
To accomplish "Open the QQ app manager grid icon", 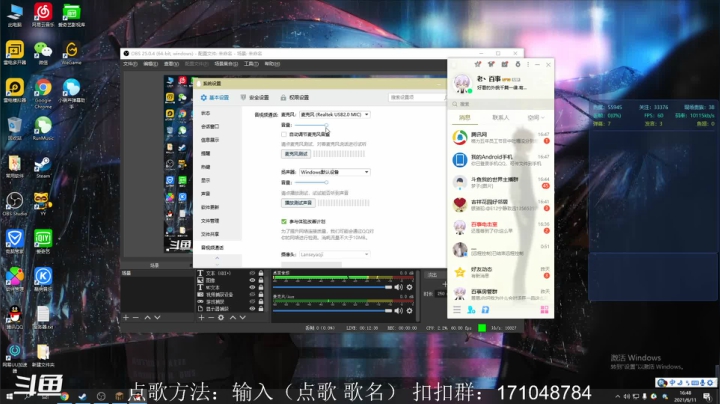I will click(x=544, y=310).
